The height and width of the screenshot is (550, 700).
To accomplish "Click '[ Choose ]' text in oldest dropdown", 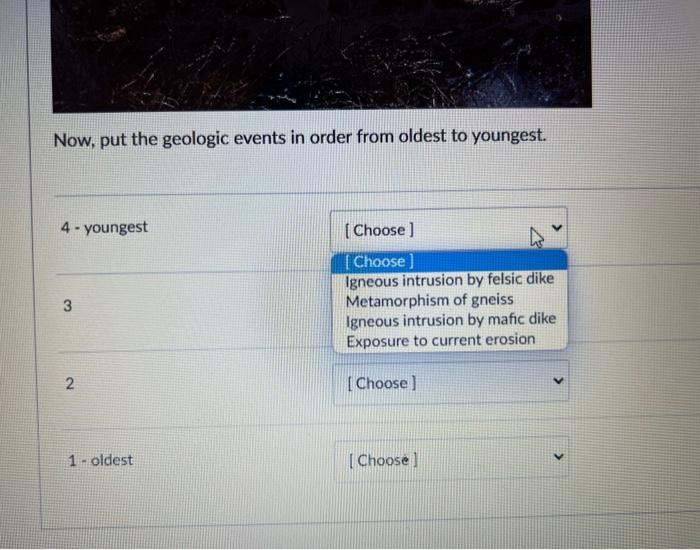I will coord(383,460).
